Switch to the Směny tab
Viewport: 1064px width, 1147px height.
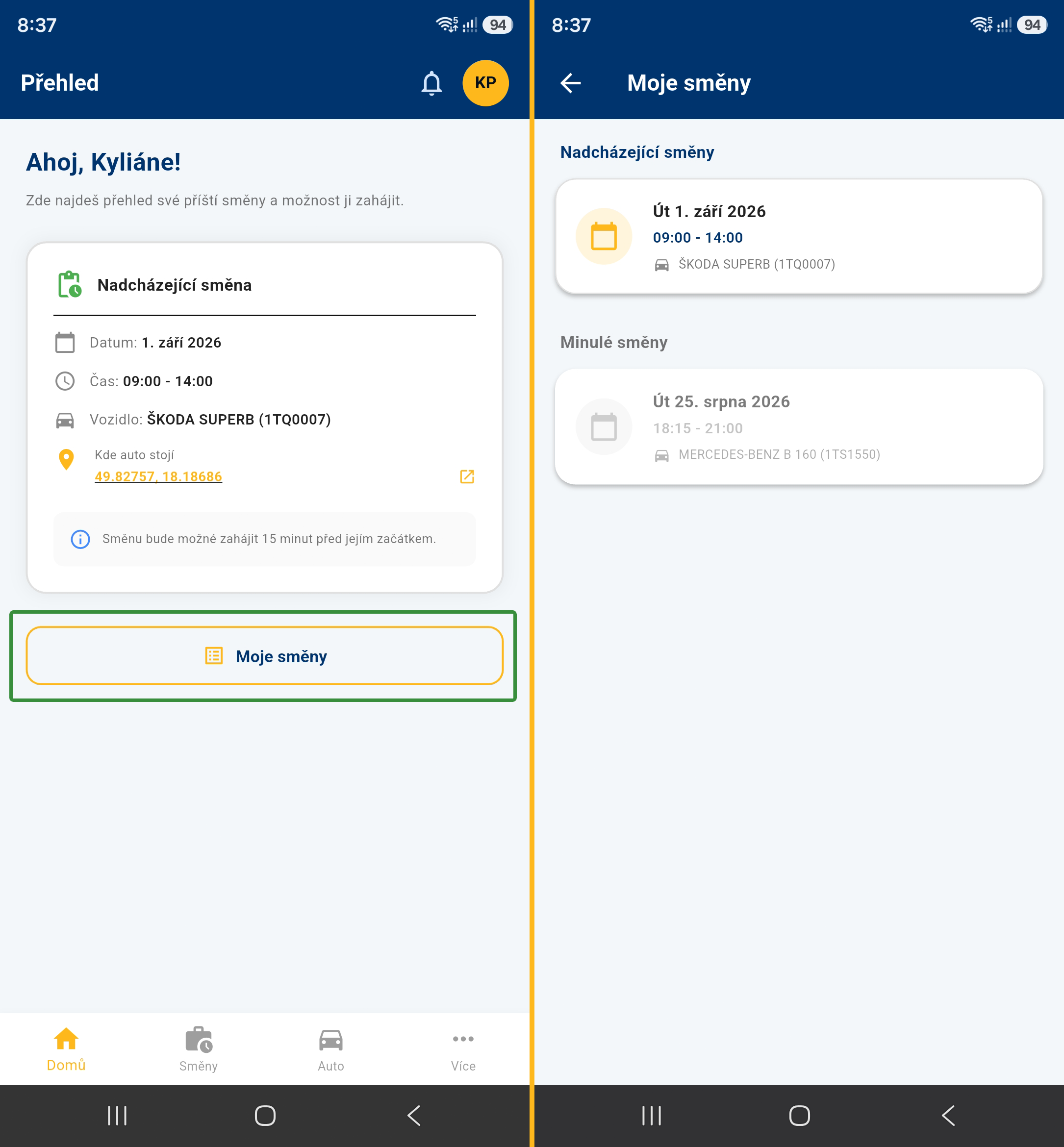199,1050
